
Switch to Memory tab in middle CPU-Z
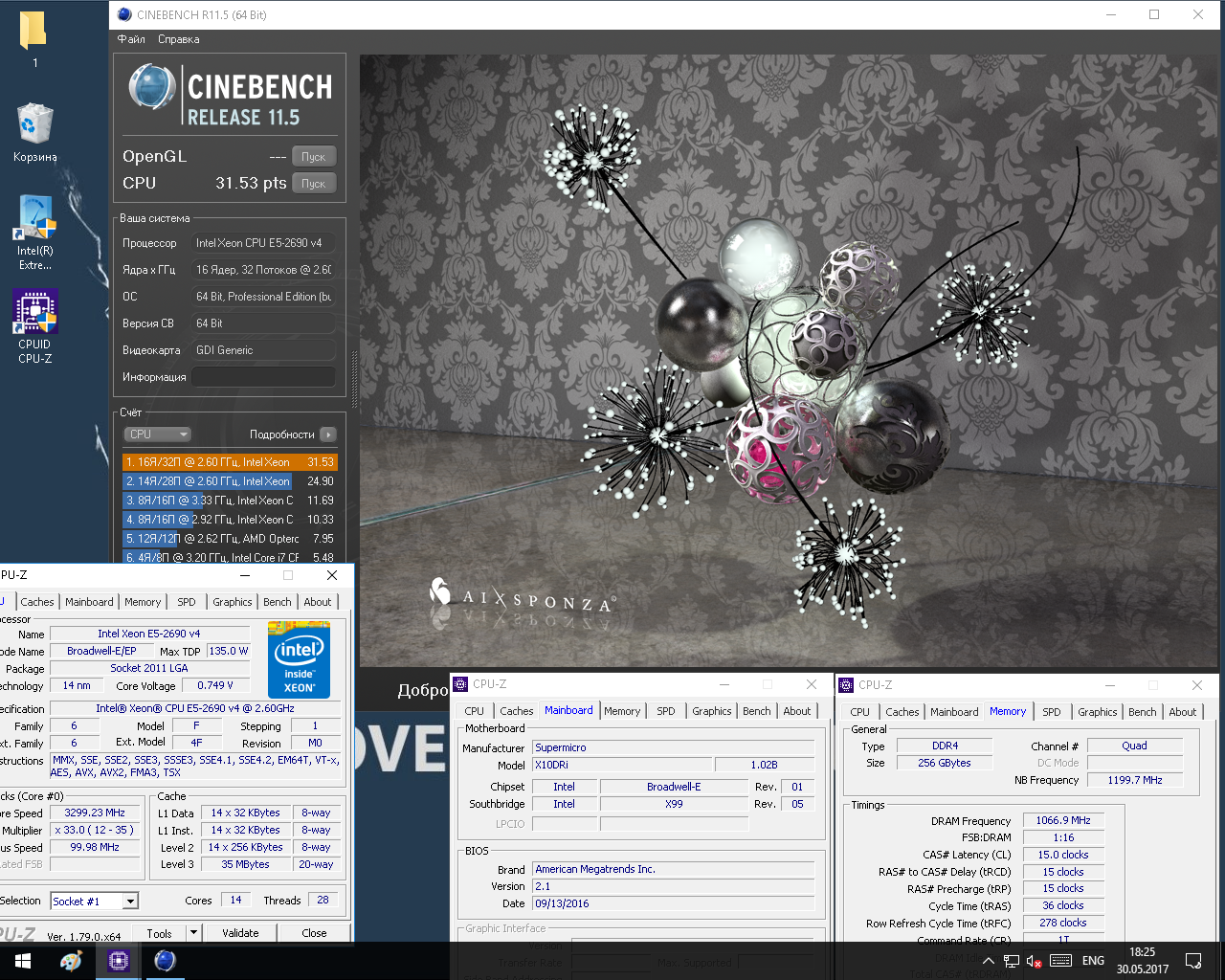(622, 711)
